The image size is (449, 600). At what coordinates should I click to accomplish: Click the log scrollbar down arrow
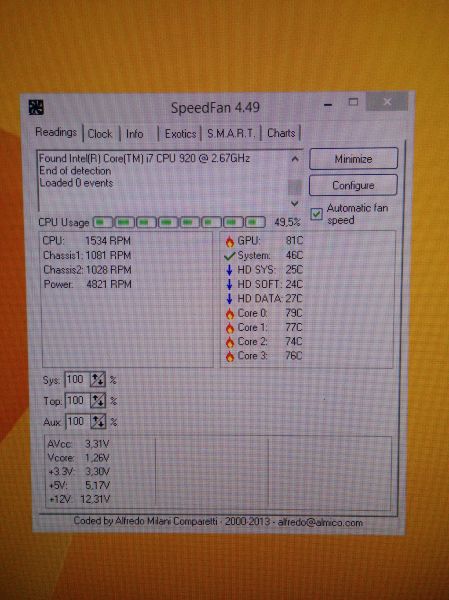294,204
